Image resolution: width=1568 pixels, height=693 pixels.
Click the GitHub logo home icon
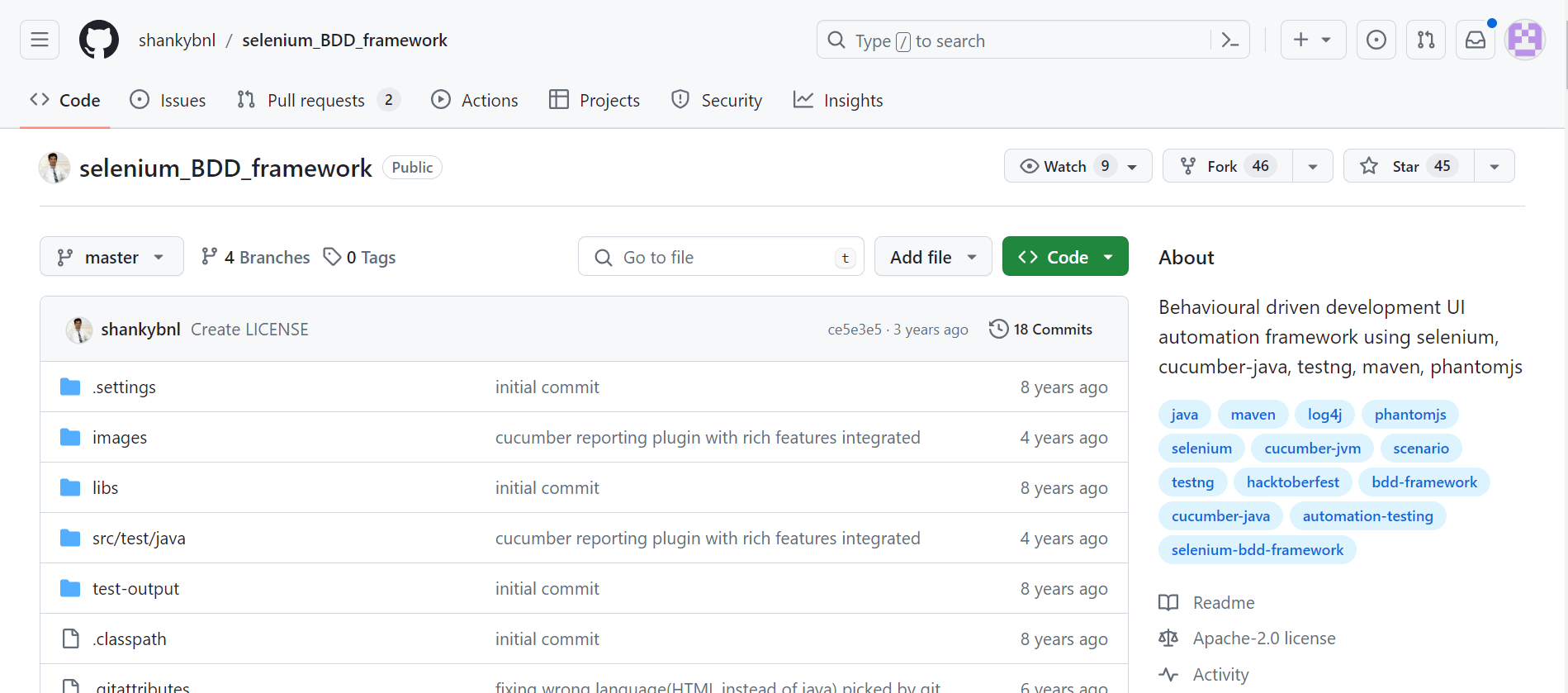(x=99, y=40)
